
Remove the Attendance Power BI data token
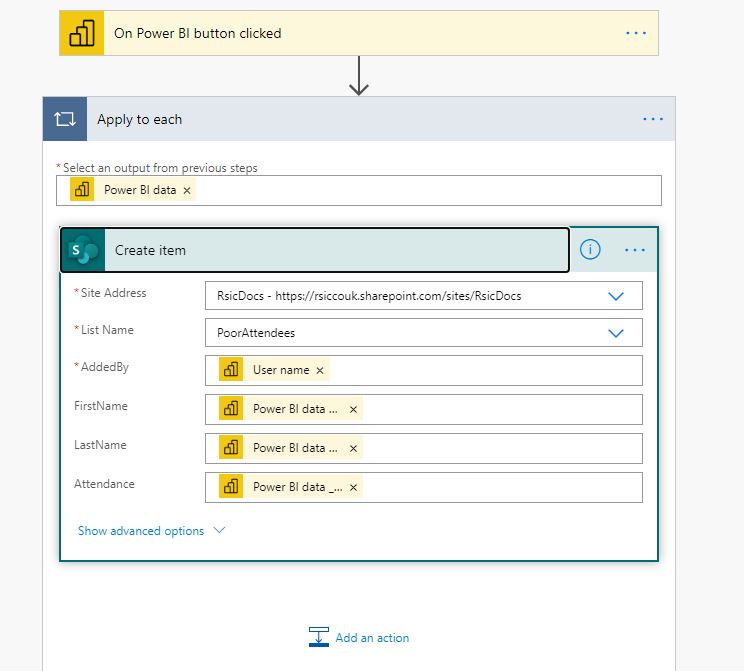click(x=353, y=487)
